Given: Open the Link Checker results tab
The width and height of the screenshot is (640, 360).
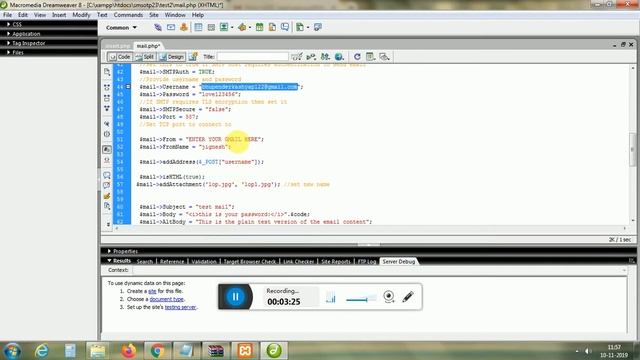Looking at the screenshot, I should click(x=298, y=261).
